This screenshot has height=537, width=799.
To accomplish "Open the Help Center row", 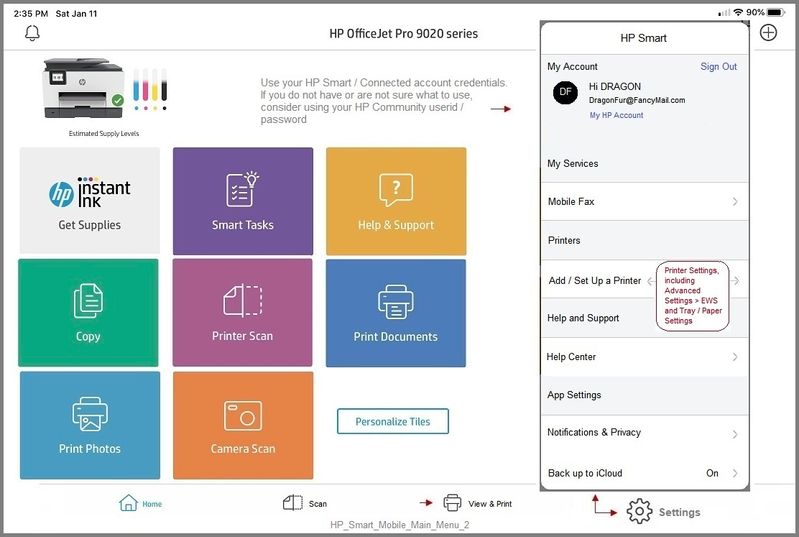I will click(645, 357).
